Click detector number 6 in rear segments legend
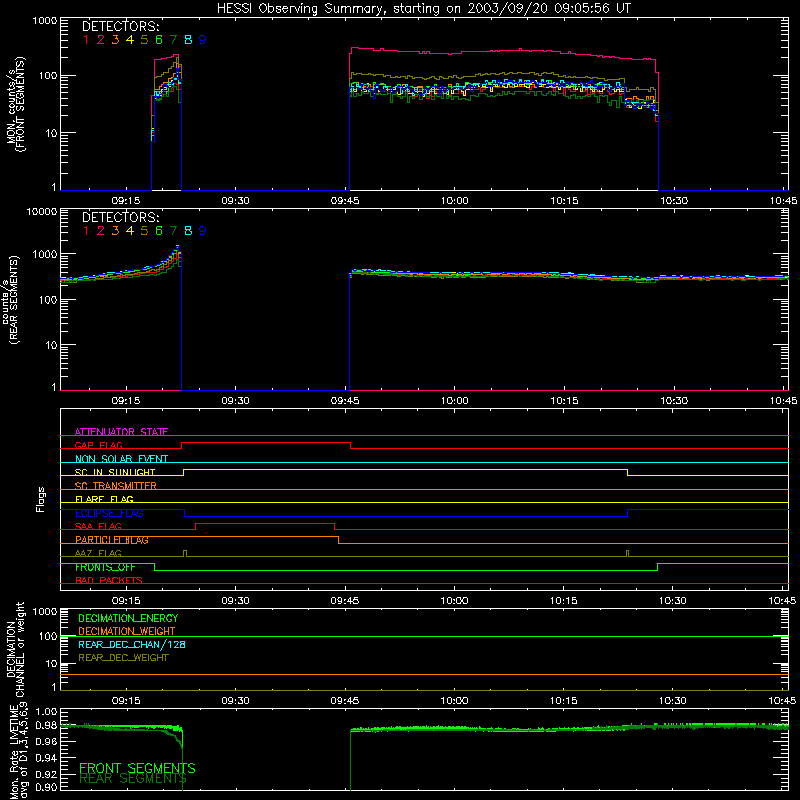The image size is (800, 800). (159, 231)
